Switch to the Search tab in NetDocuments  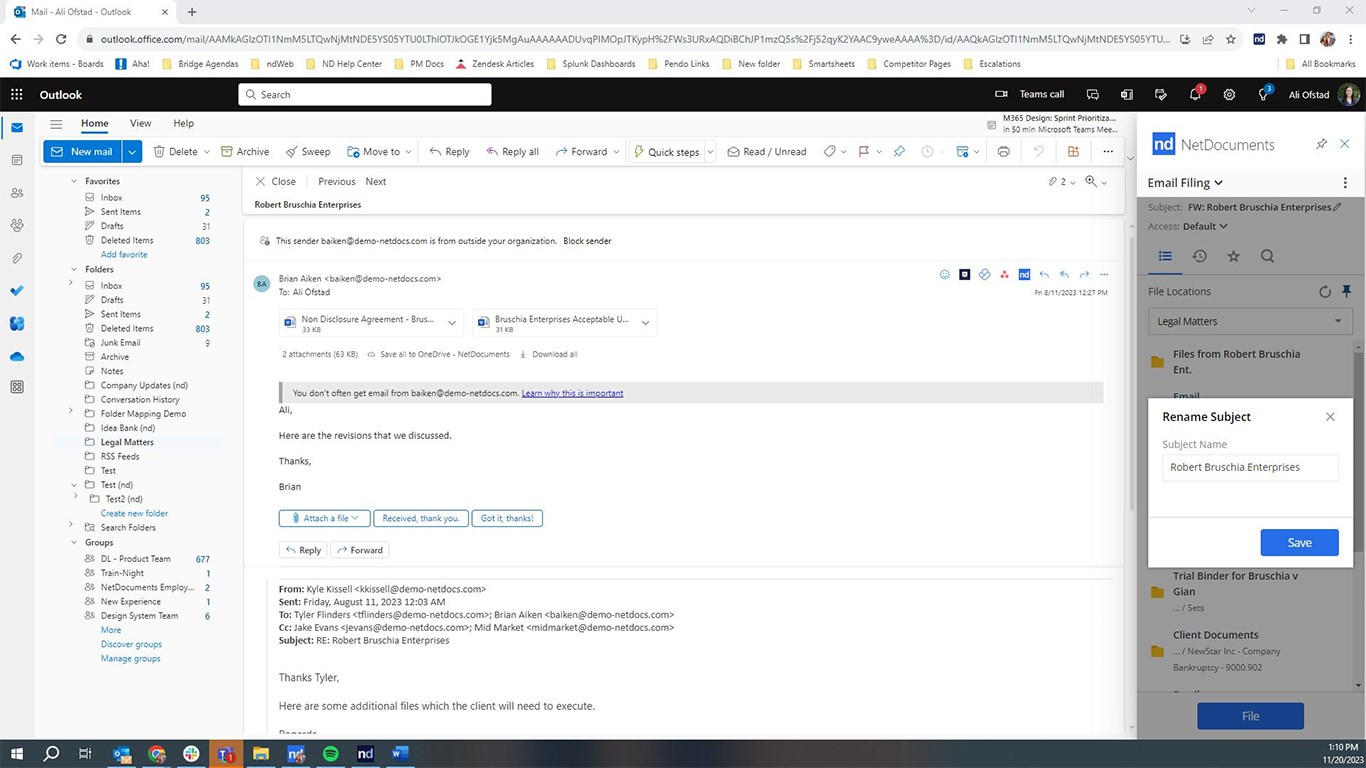point(1267,256)
